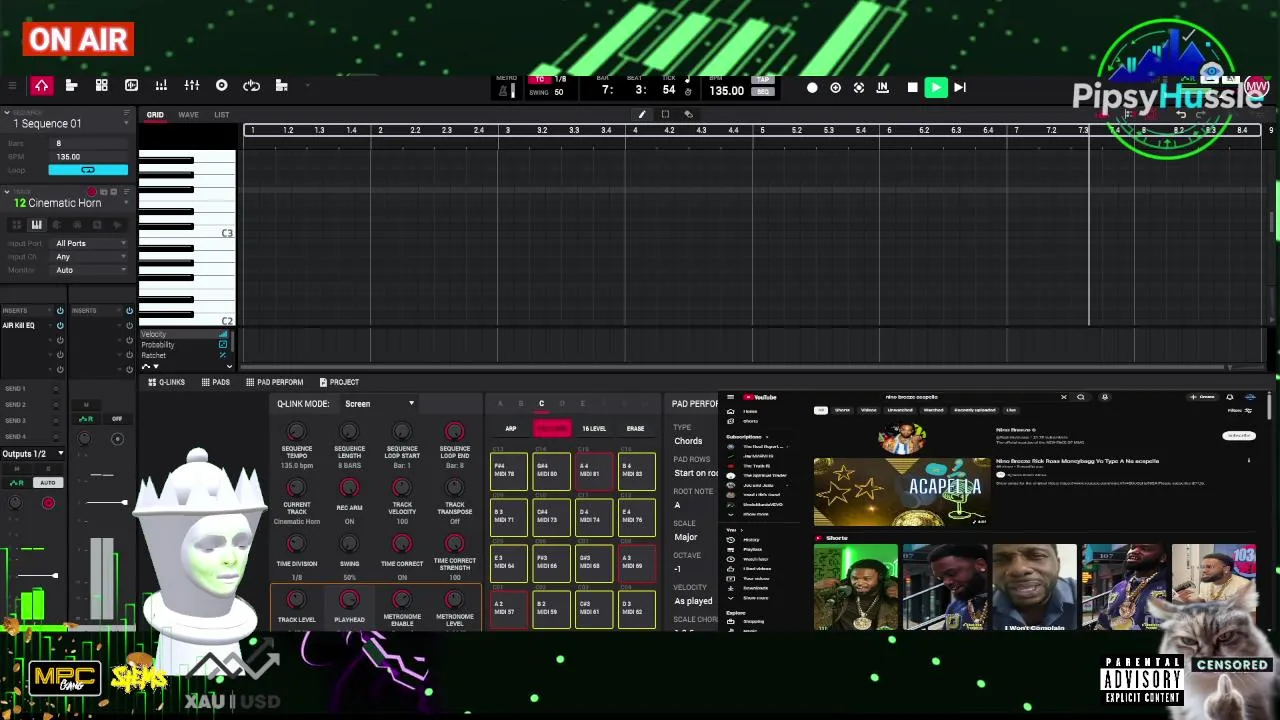This screenshot has height=720, width=1280.
Task: Open the PROJECT tab
Action: [339, 382]
